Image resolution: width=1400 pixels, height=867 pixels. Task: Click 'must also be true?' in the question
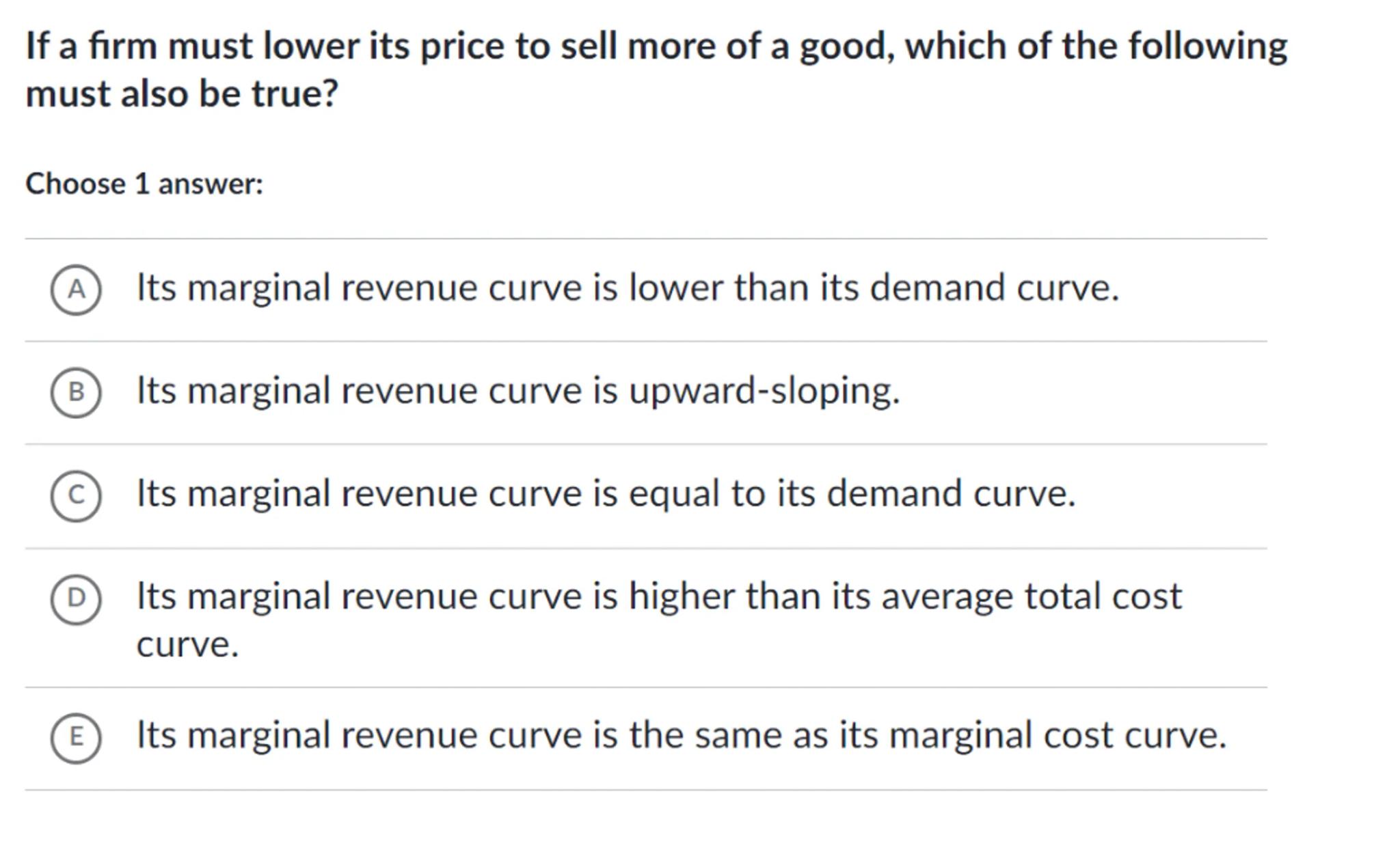tap(182, 94)
